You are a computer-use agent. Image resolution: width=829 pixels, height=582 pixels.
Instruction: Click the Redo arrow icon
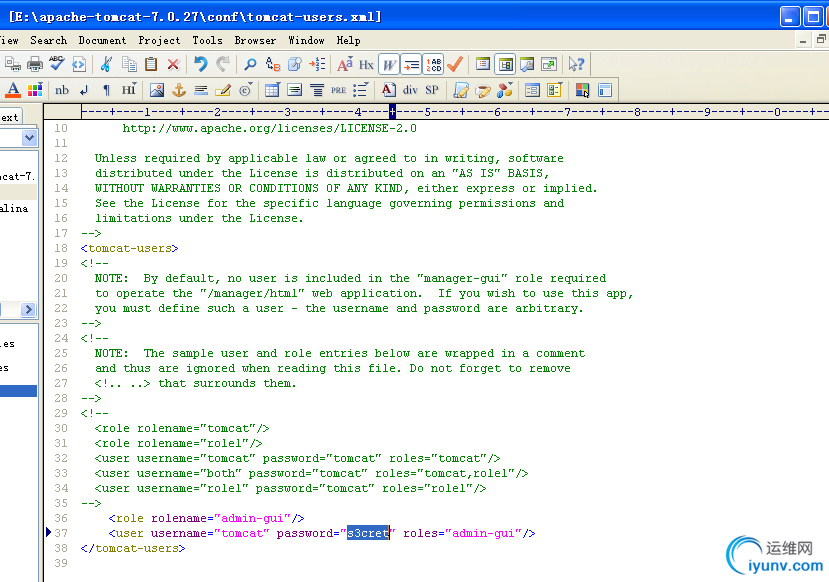click(x=223, y=64)
